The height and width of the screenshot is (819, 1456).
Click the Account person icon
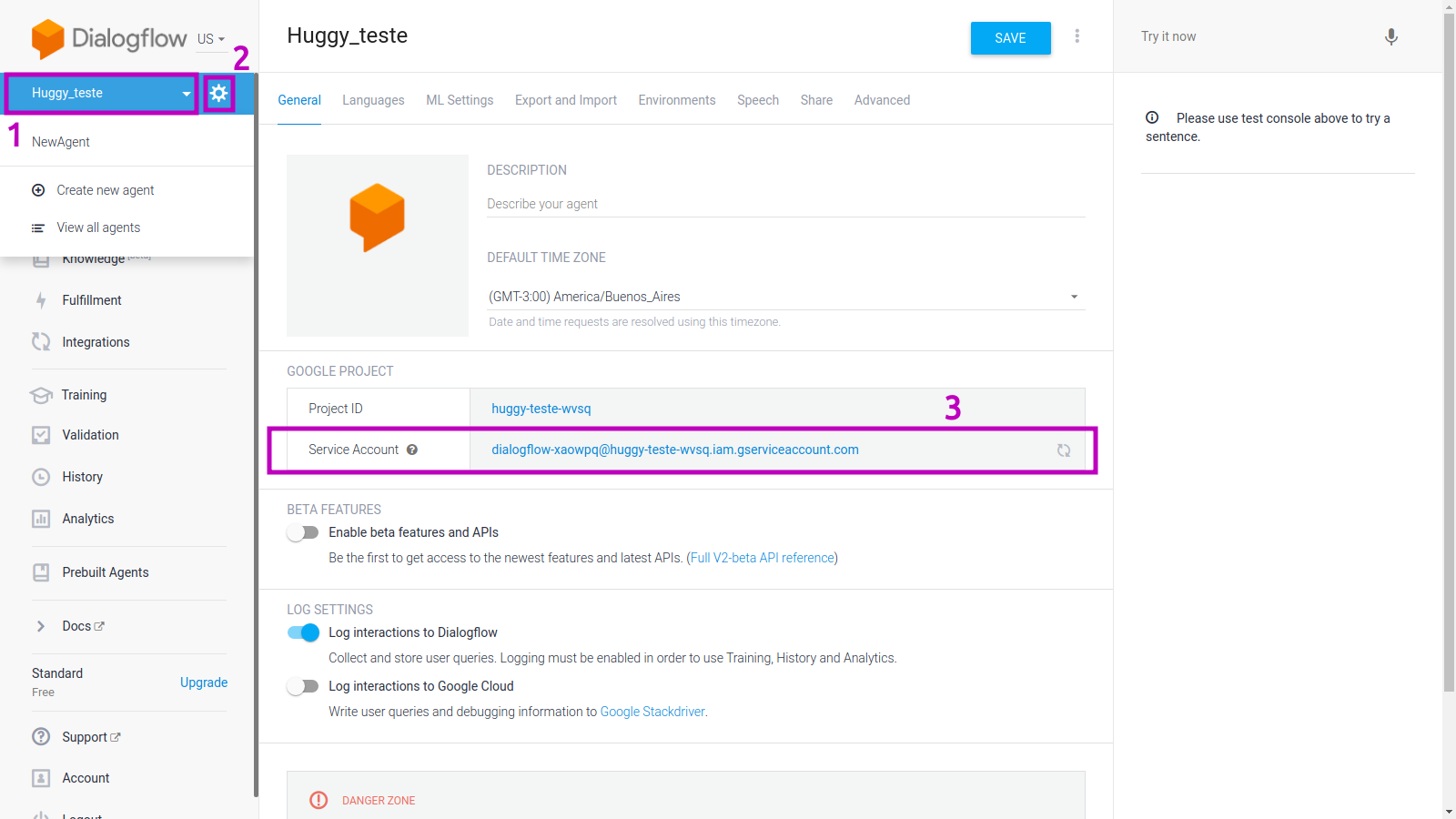click(41, 778)
